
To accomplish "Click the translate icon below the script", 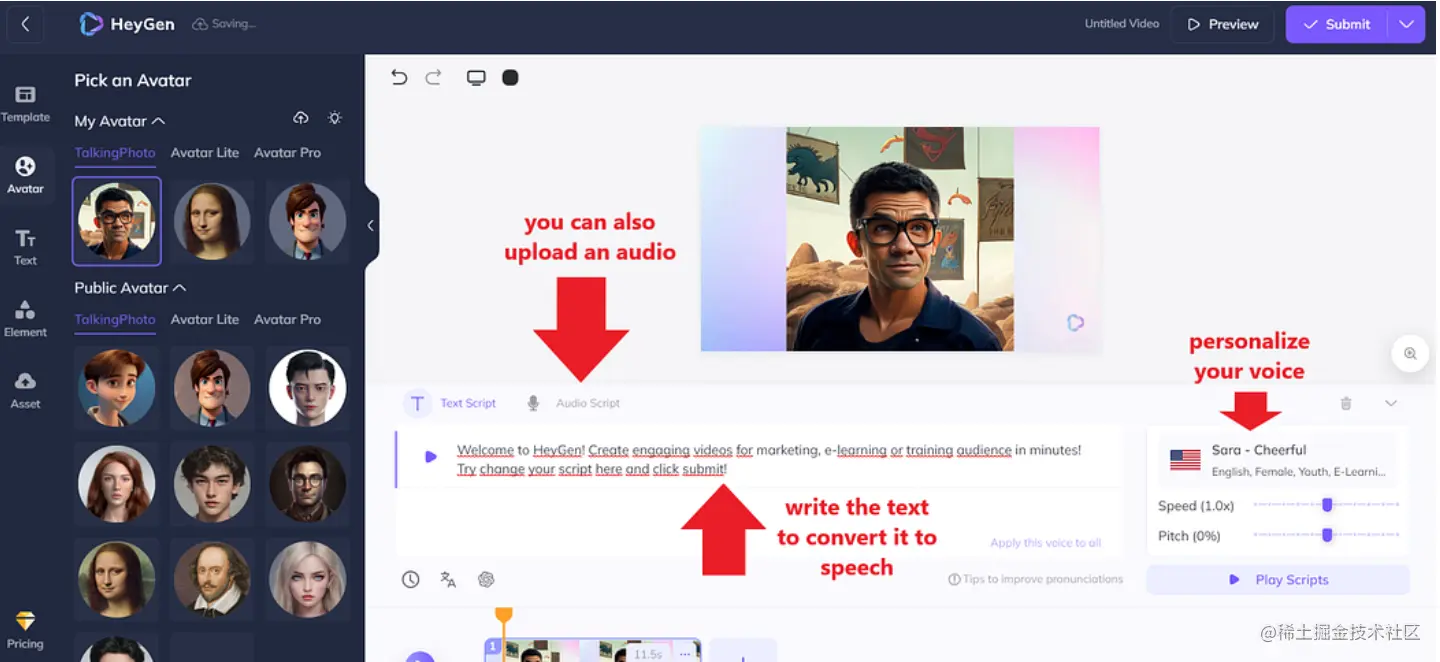I will [x=448, y=579].
